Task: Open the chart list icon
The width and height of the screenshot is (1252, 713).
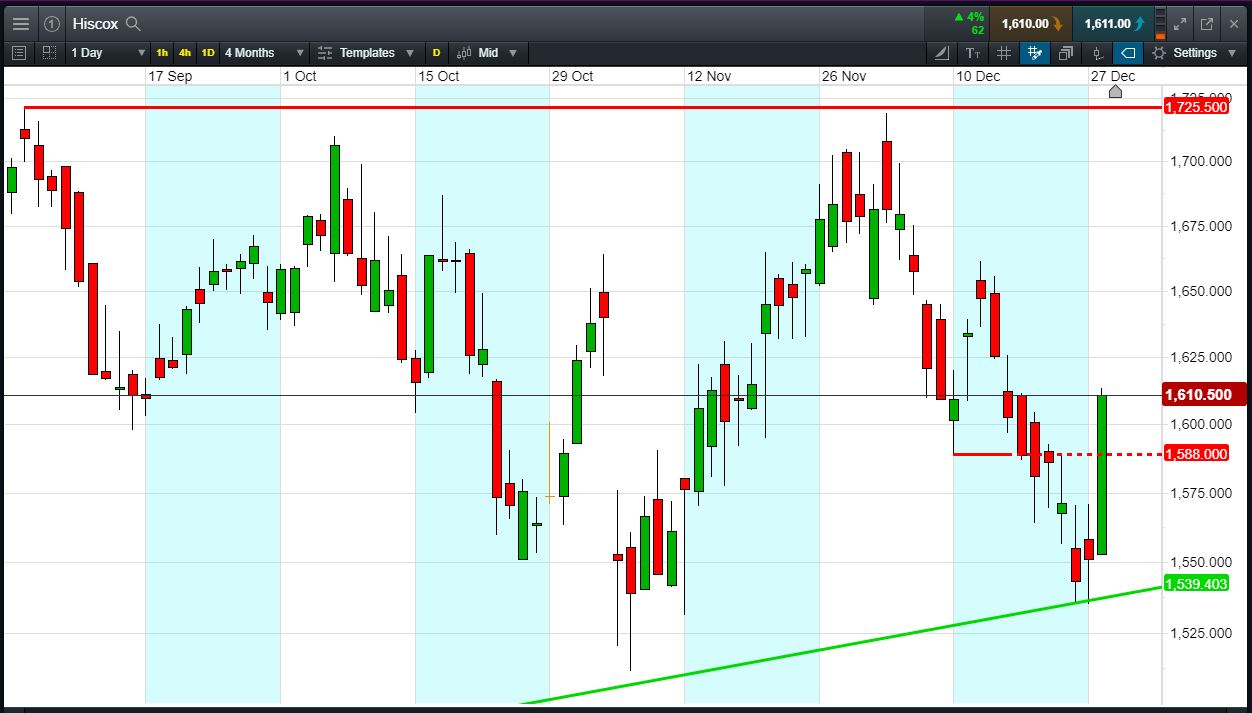Action: click(19, 52)
